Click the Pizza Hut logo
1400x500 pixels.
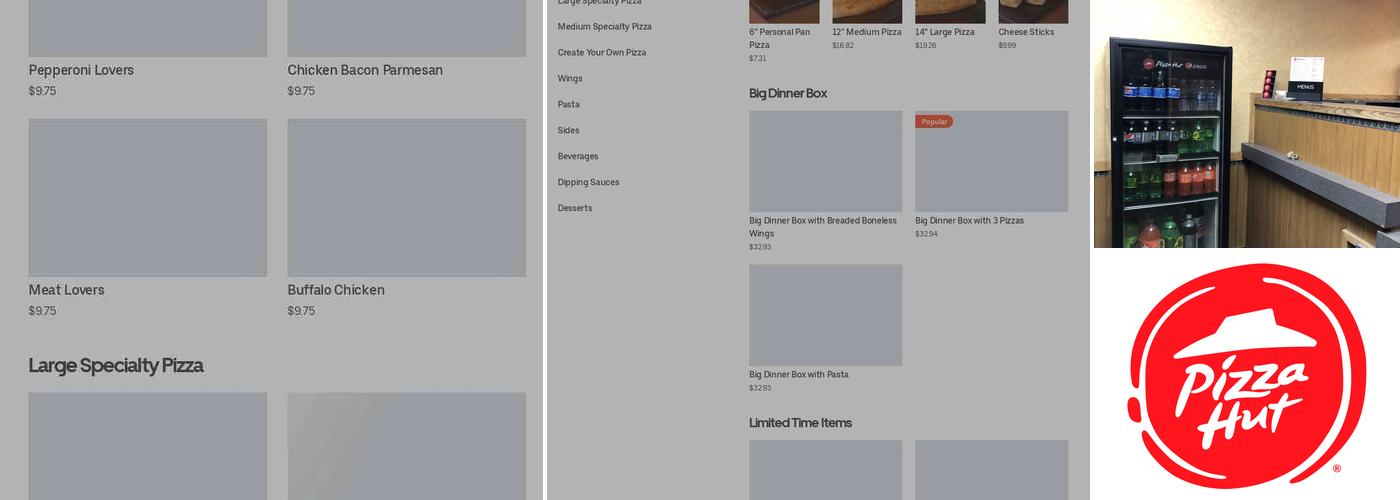(x=1246, y=376)
